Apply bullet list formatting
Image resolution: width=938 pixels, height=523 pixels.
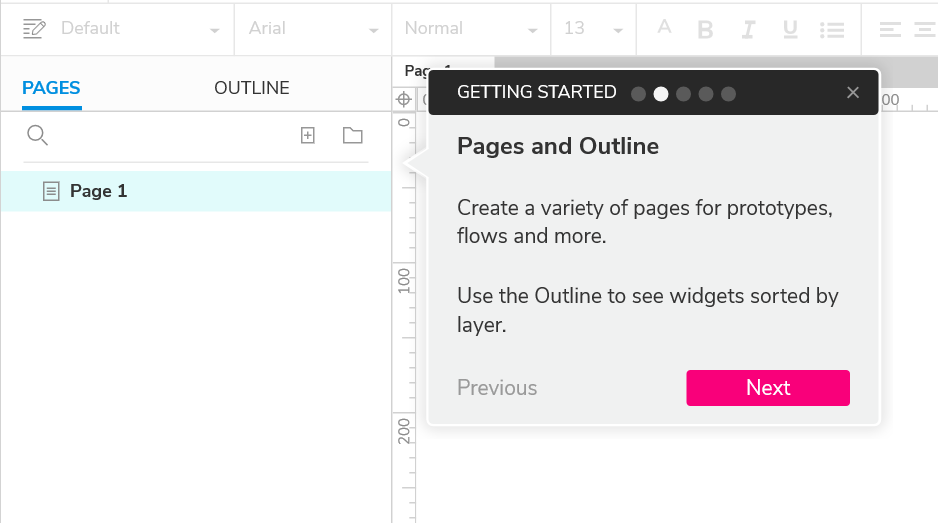point(831,29)
